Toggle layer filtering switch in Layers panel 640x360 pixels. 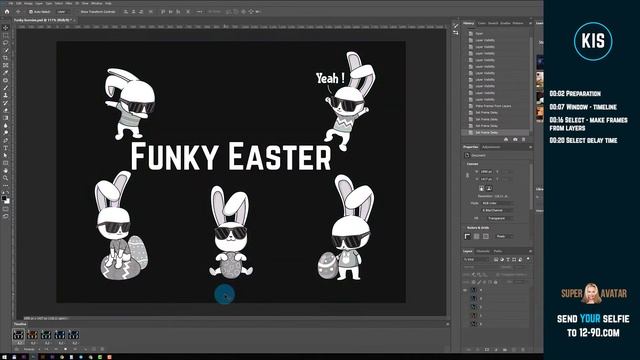529,259
